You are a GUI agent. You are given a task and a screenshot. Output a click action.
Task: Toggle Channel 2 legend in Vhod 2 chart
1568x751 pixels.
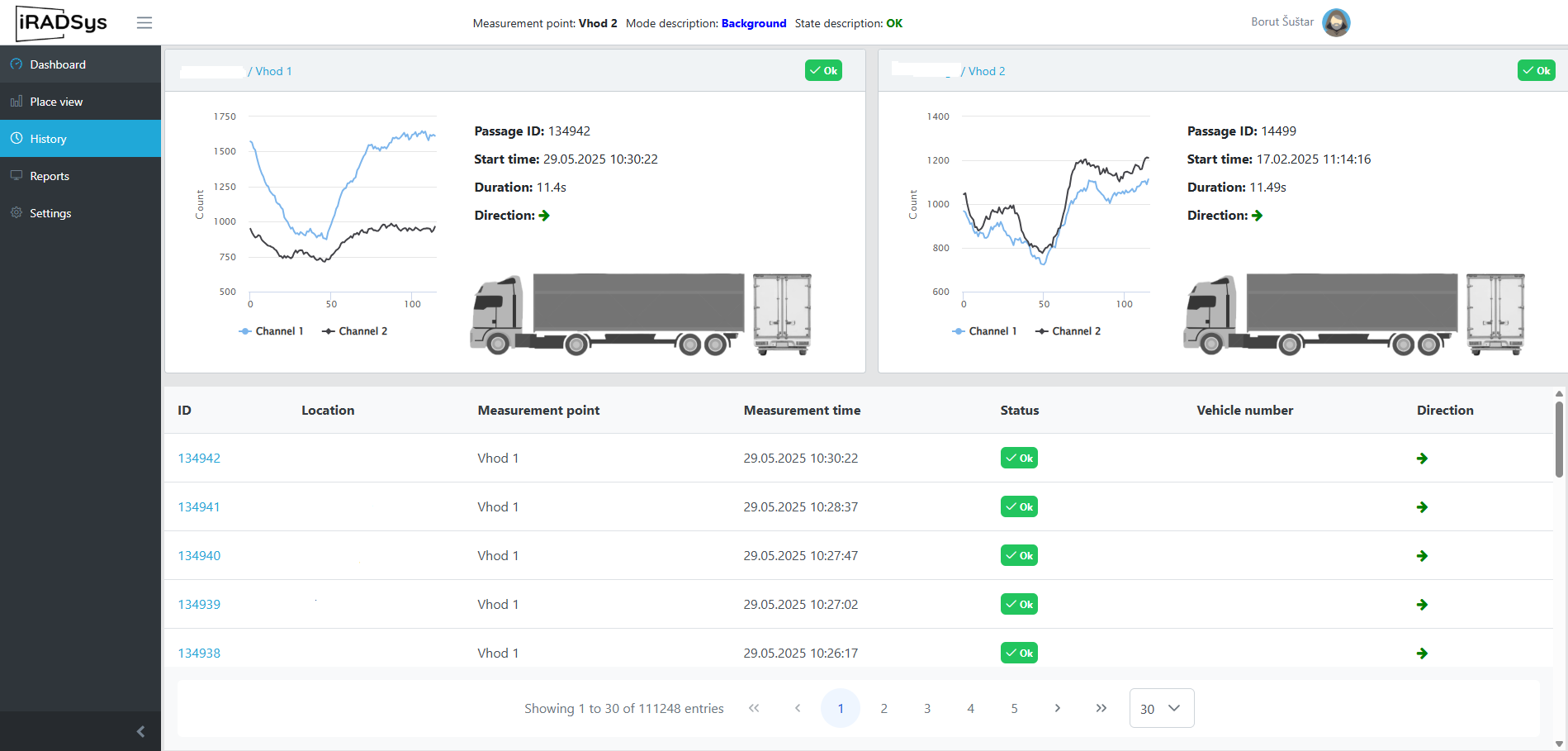[1068, 331]
